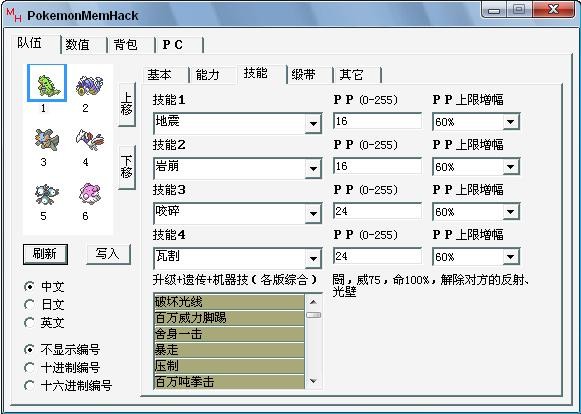Select 压制 in the move list
Image resolution: width=581 pixels, height=414 pixels.
pos(229,366)
